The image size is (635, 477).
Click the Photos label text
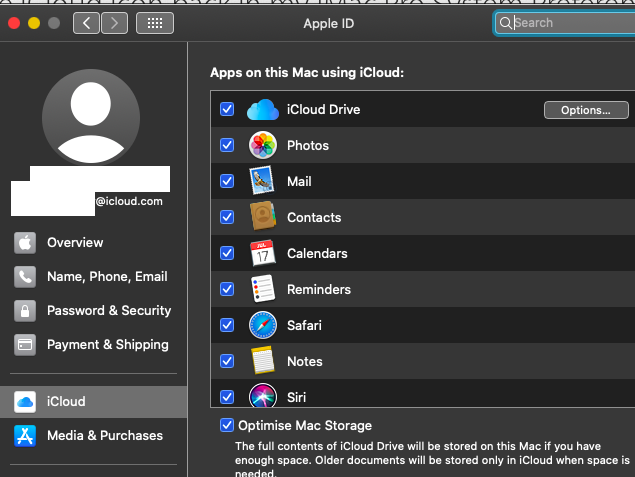coord(308,145)
